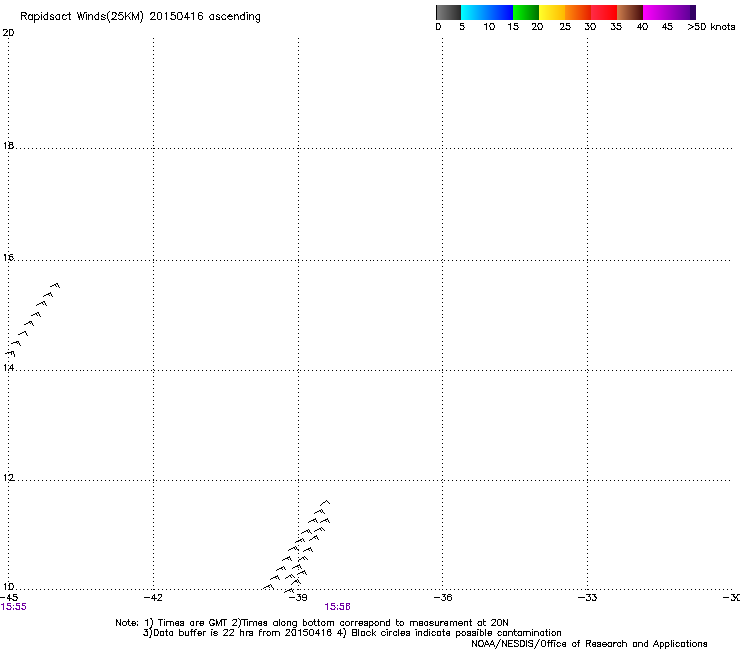Click the green 15-20 knots color band
Viewport: 740px width, 650px height.
526,12
